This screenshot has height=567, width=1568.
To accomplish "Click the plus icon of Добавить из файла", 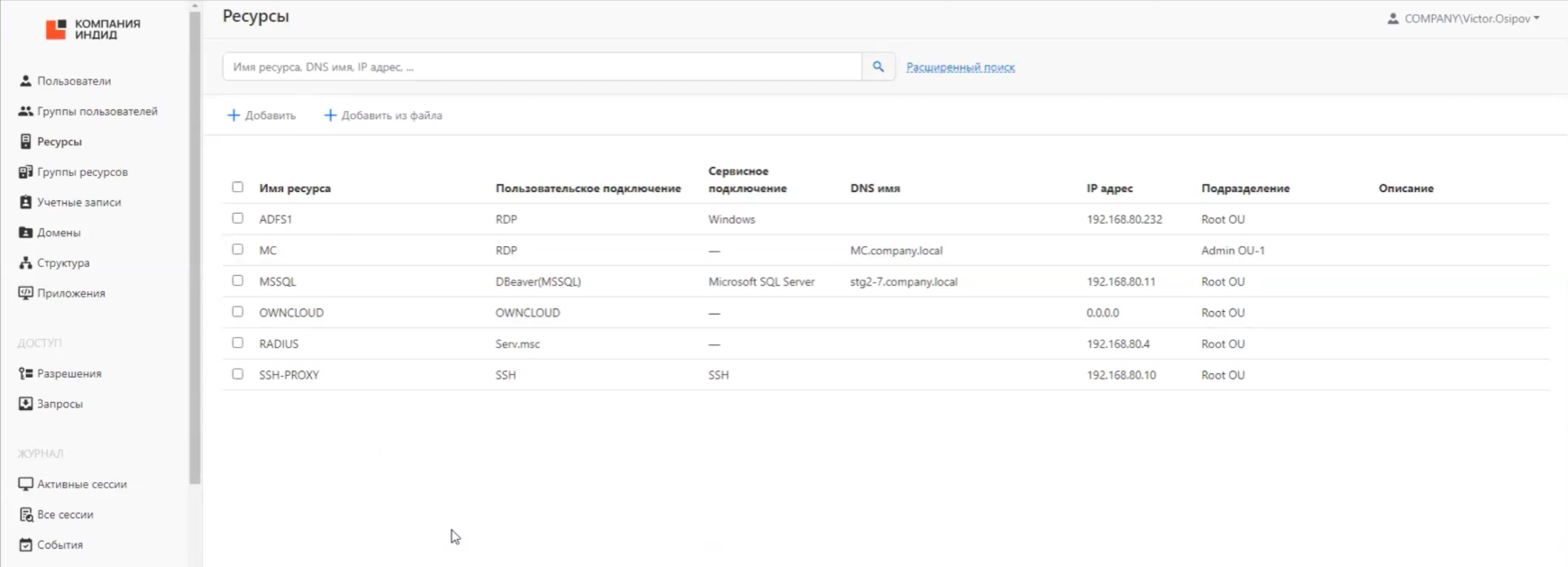I will pos(330,115).
